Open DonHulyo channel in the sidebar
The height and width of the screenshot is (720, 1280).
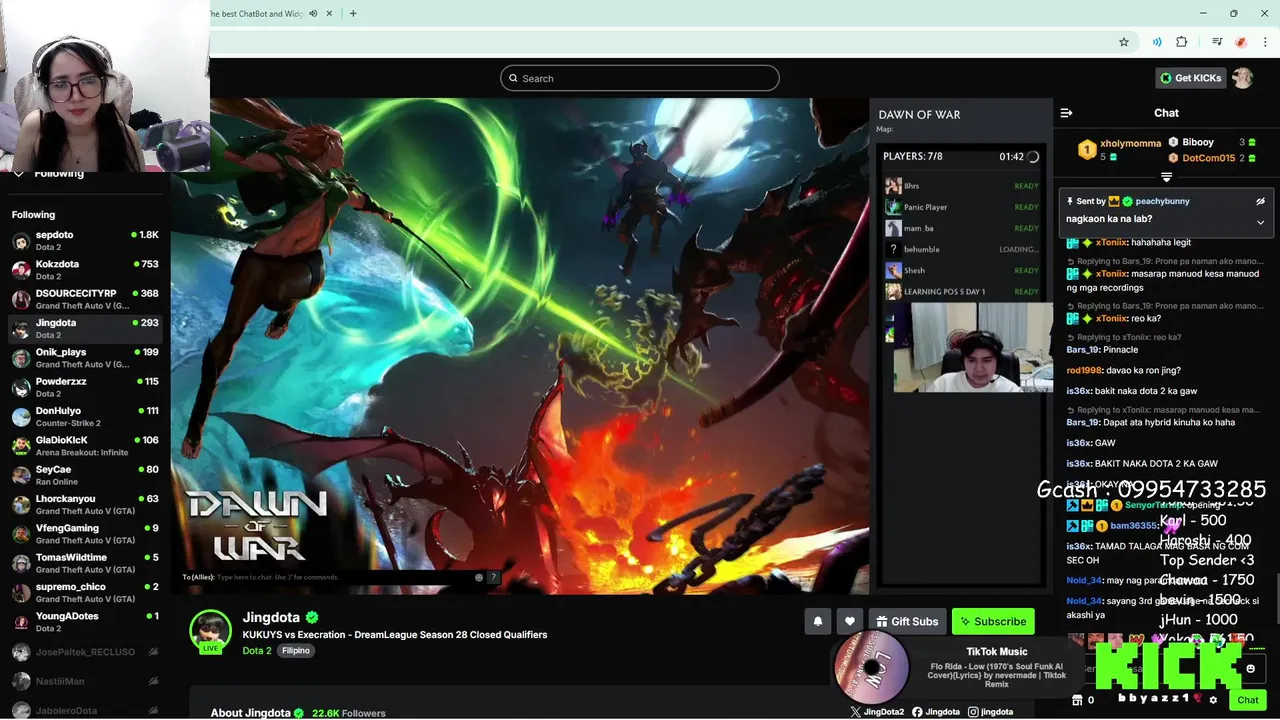pos(86,416)
